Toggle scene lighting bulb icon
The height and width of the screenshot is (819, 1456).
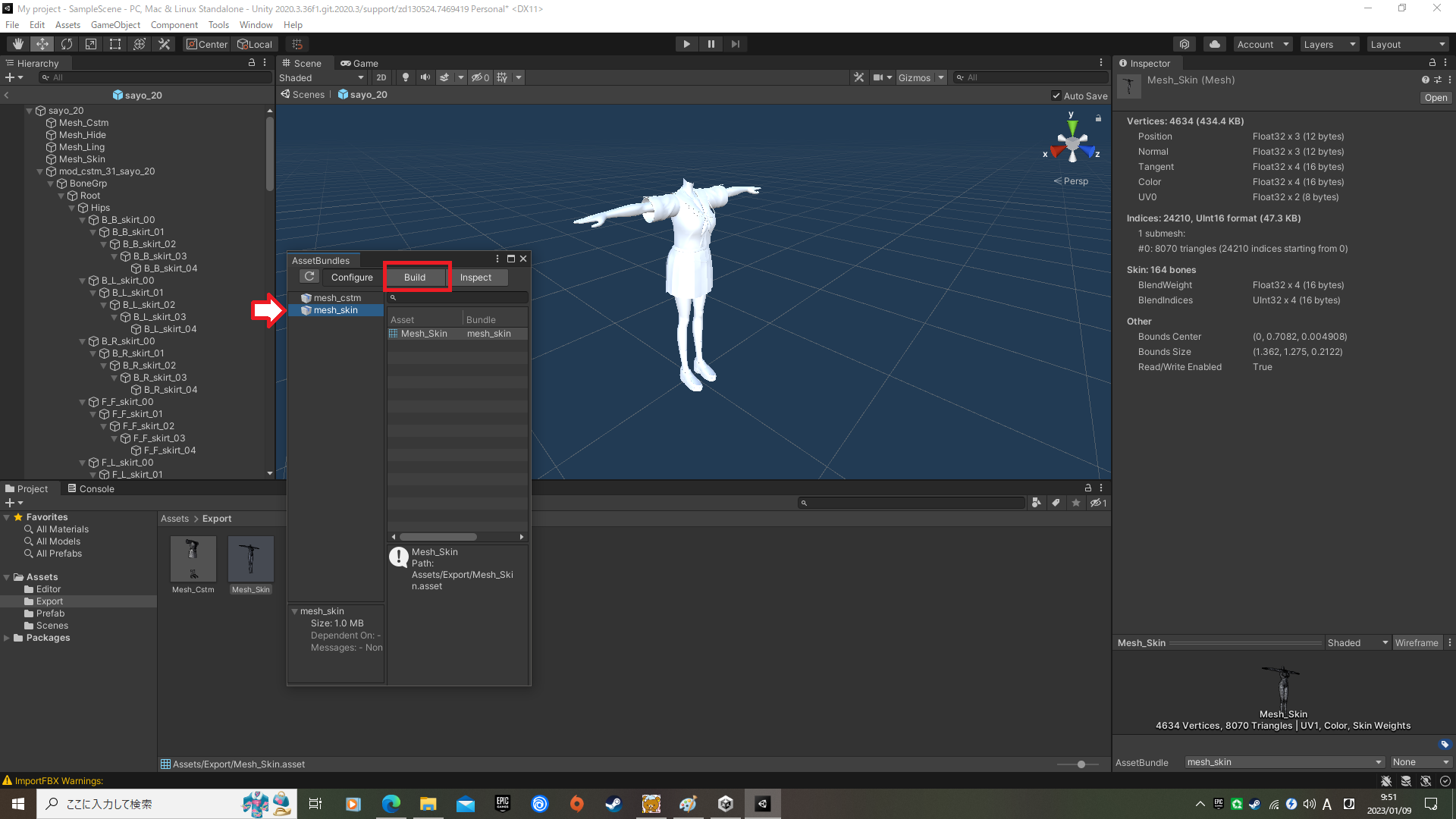(x=406, y=77)
